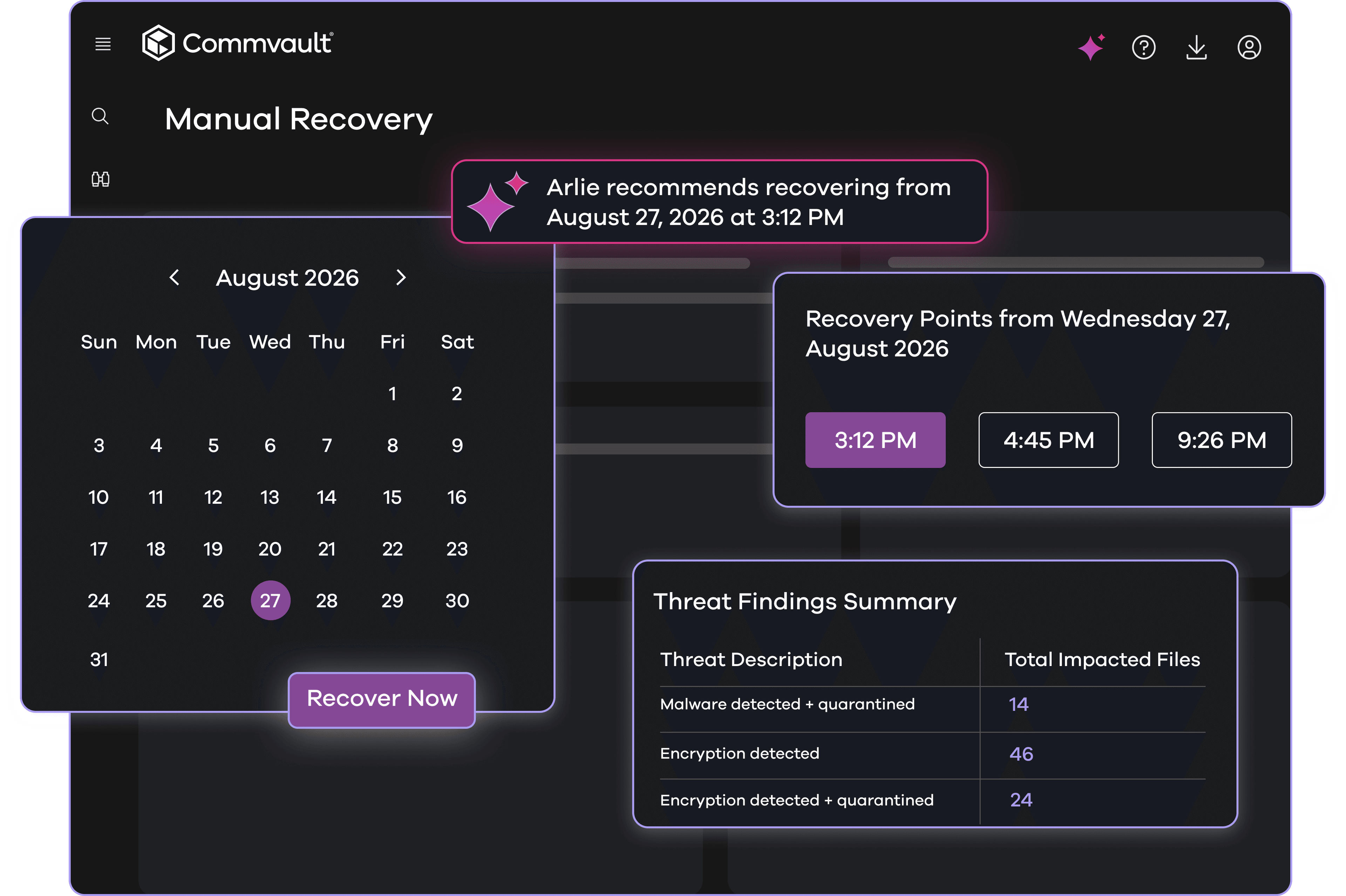Image resolution: width=1346 pixels, height=896 pixels.
Task: Pick day 3 in calendar
Action: pos(99,446)
